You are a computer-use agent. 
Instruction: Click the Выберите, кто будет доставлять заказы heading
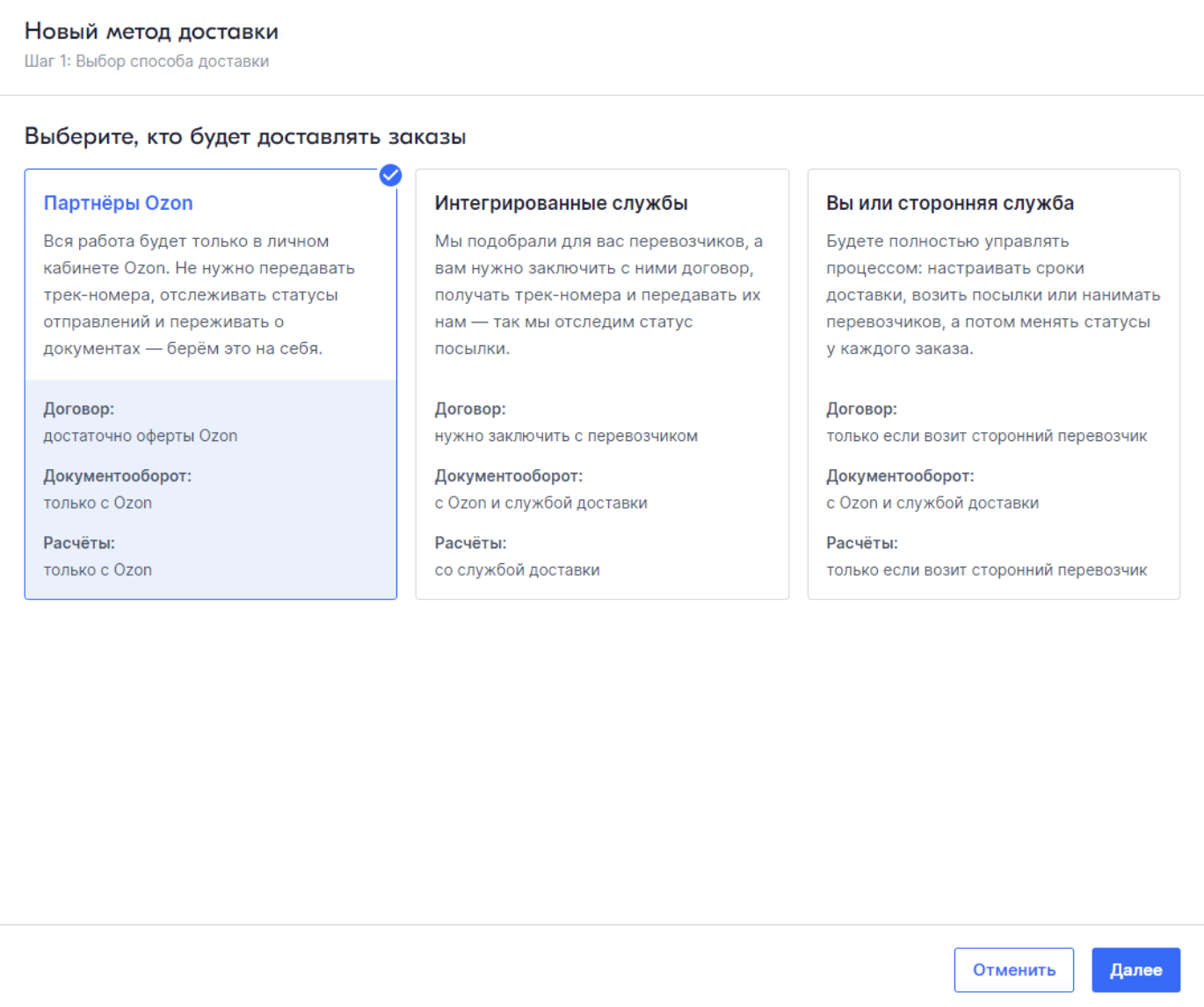[x=245, y=136]
